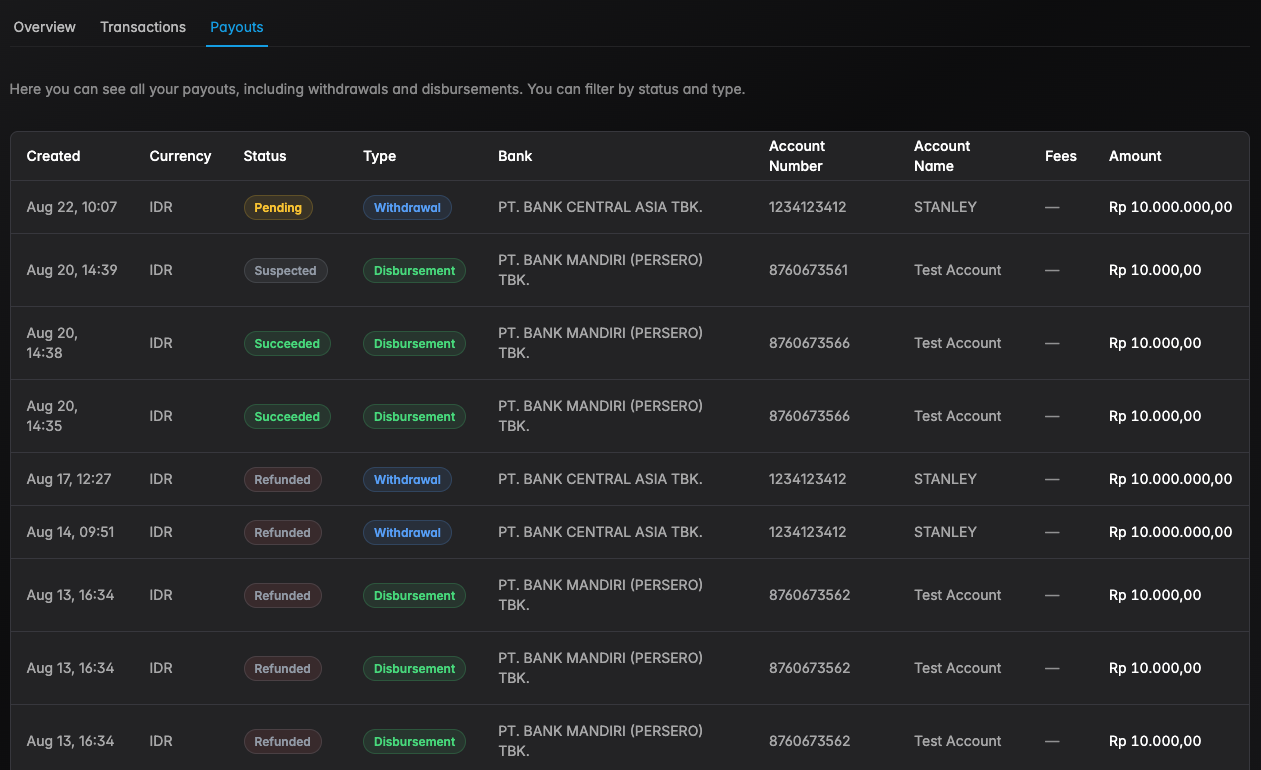
Task: Select the first Succeeded badge
Action: pos(287,343)
